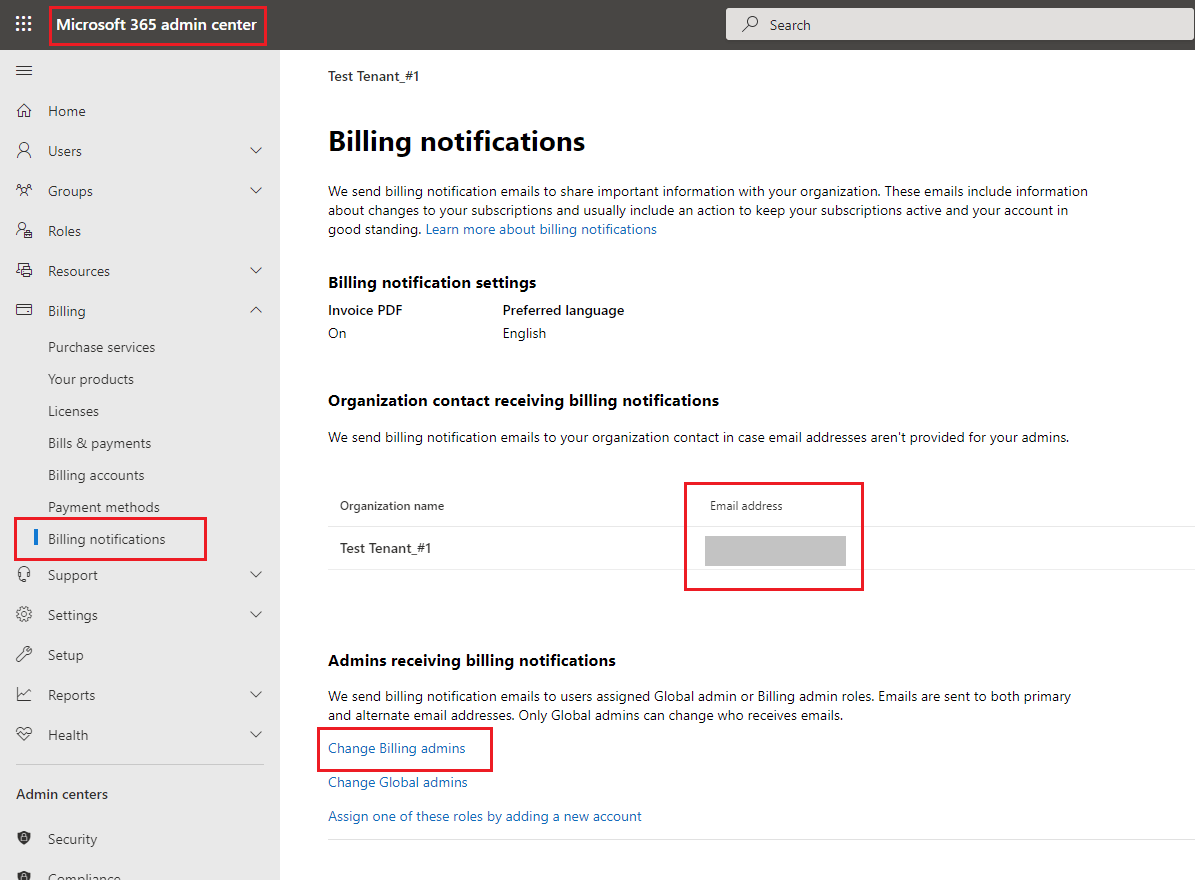This screenshot has height=880, width=1195.
Task: Expand the Resources menu chevron
Action: pos(256,270)
